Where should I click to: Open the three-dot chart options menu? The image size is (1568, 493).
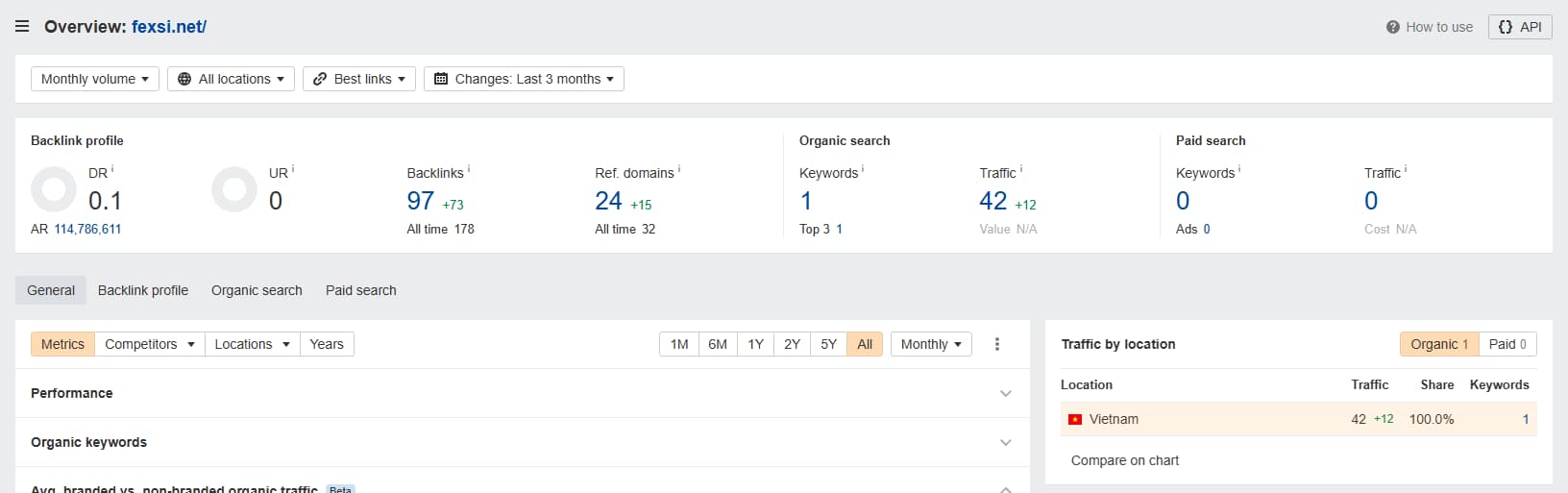(997, 344)
